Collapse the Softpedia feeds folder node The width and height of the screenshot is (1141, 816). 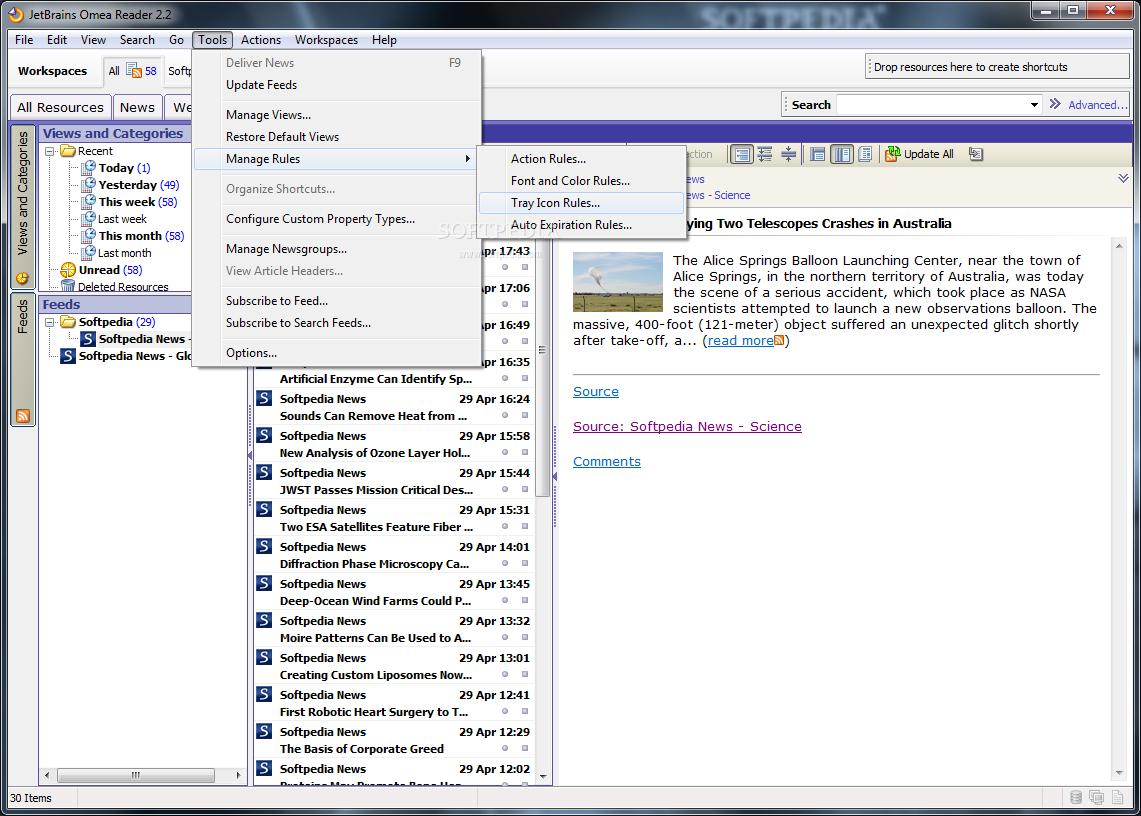50,322
